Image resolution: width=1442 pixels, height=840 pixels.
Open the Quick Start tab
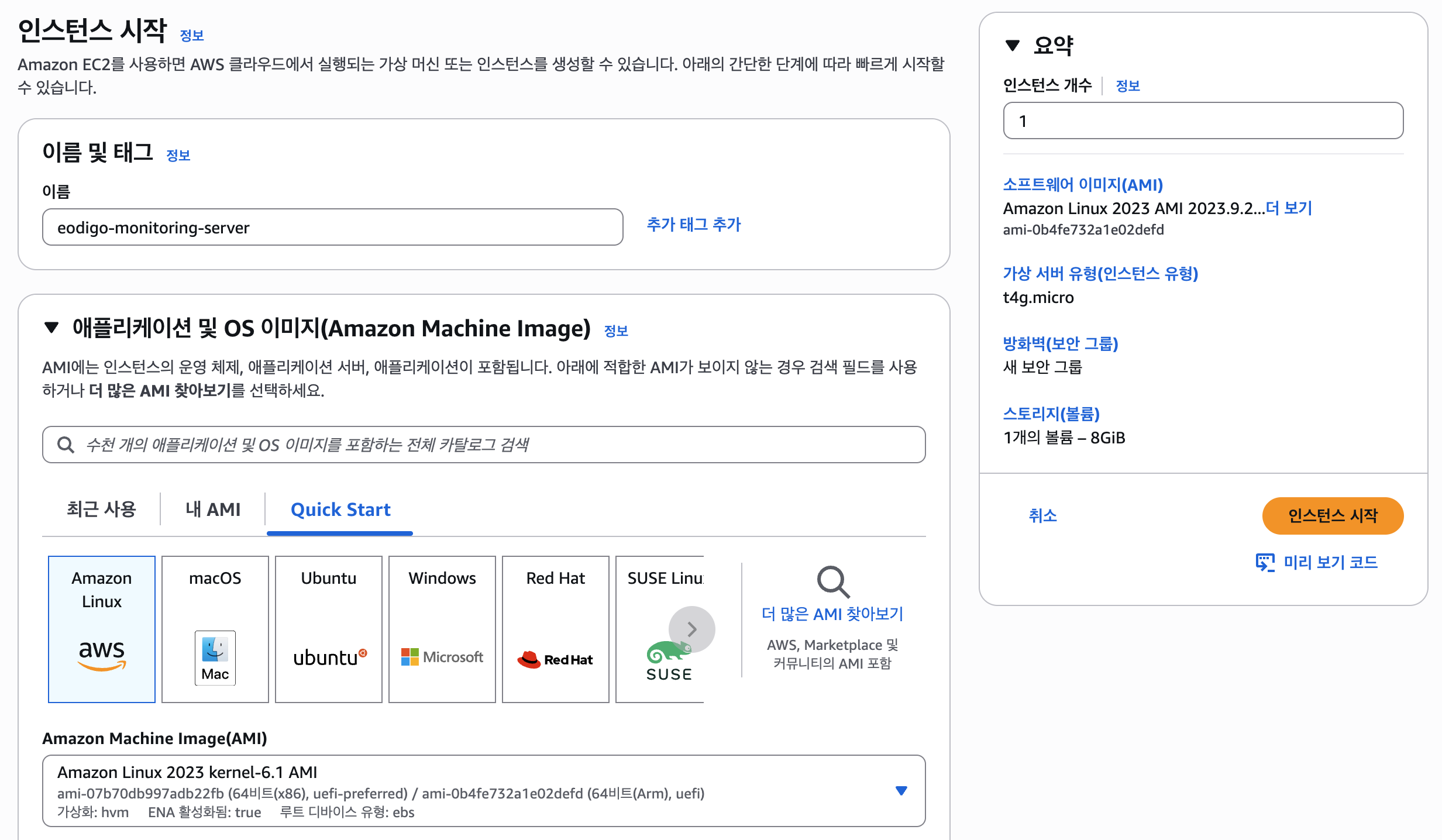[x=340, y=509]
